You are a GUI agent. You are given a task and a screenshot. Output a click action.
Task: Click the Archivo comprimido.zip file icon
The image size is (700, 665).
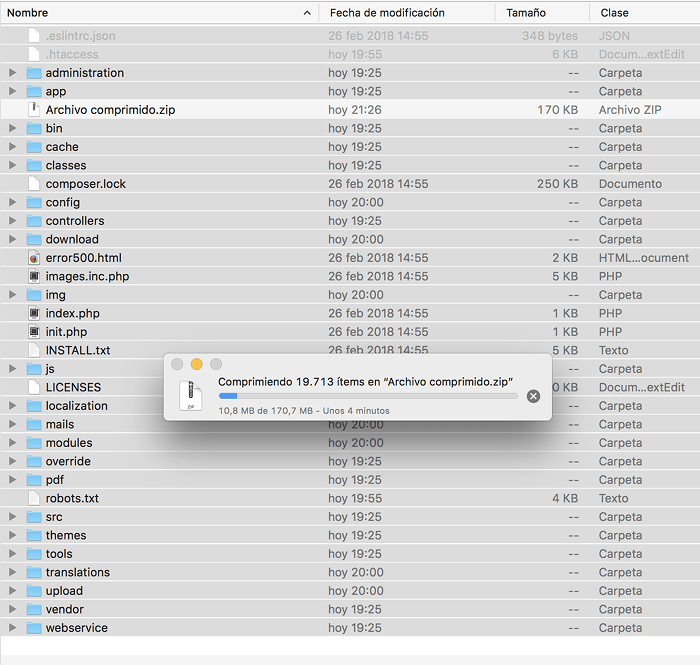[x=34, y=110]
